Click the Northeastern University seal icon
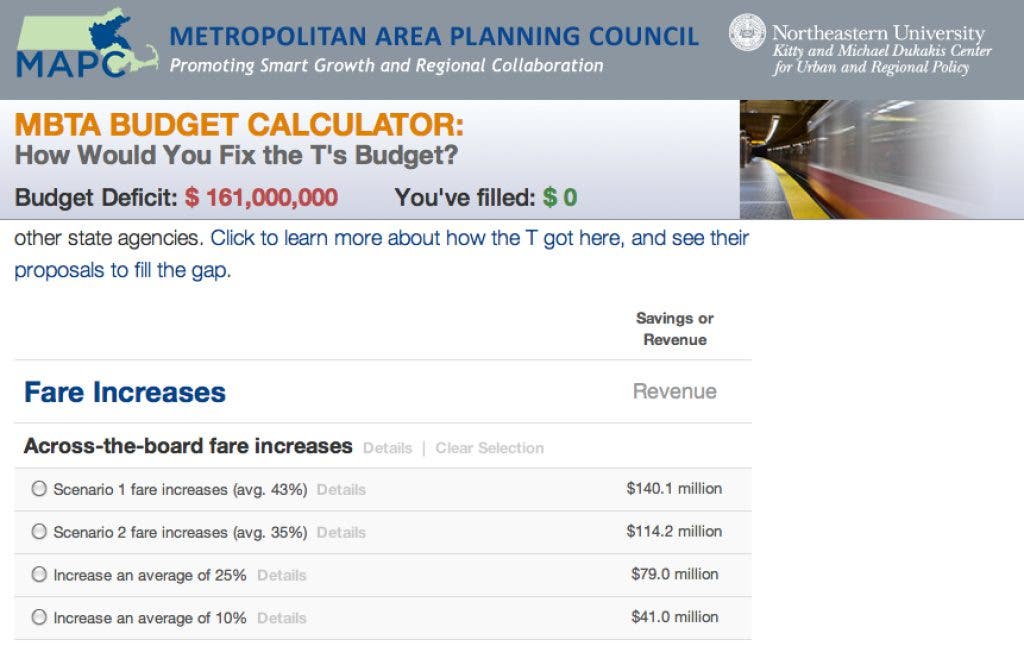The image size is (1024, 646). click(x=747, y=32)
